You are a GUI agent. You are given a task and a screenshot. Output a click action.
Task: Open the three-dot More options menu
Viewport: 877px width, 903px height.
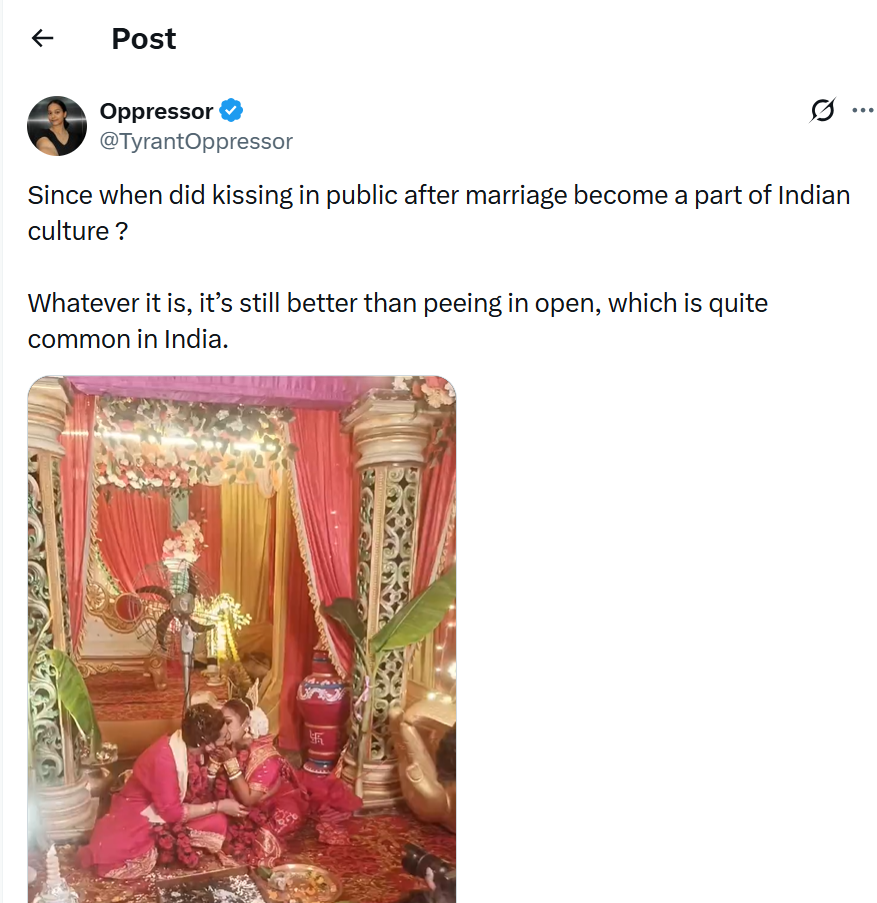click(862, 110)
